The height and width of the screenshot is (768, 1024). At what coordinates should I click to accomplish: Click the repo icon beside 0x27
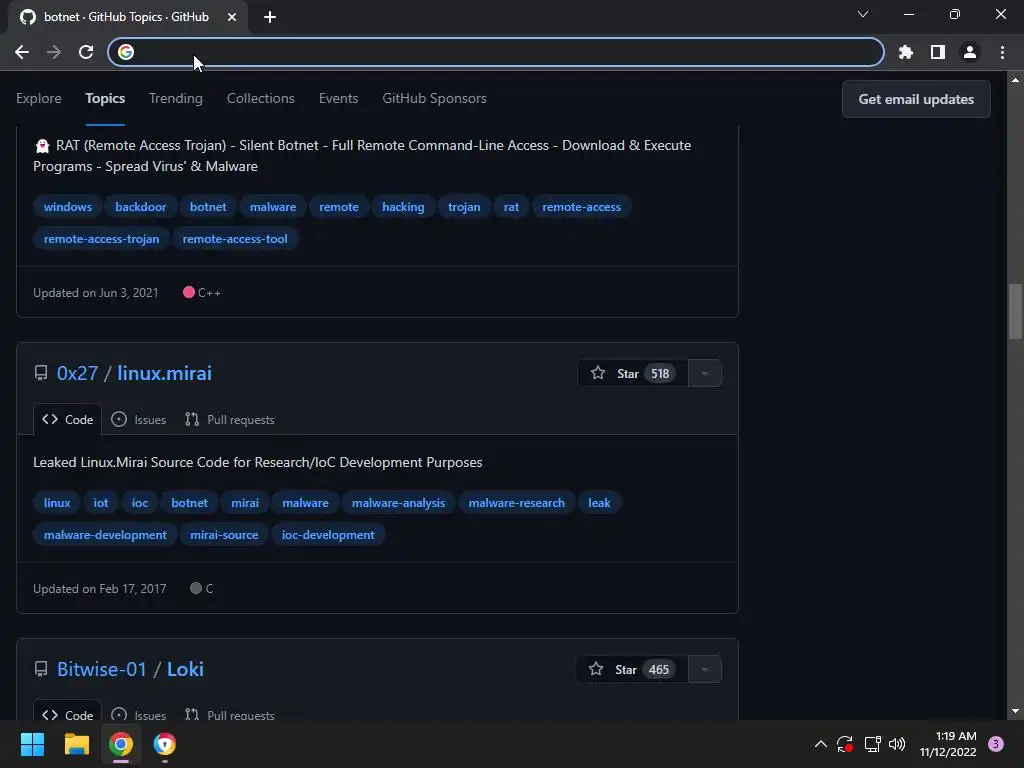[40, 373]
